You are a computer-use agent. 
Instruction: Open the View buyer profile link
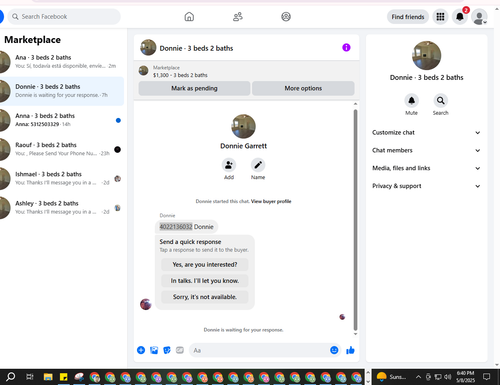pos(271,201)
